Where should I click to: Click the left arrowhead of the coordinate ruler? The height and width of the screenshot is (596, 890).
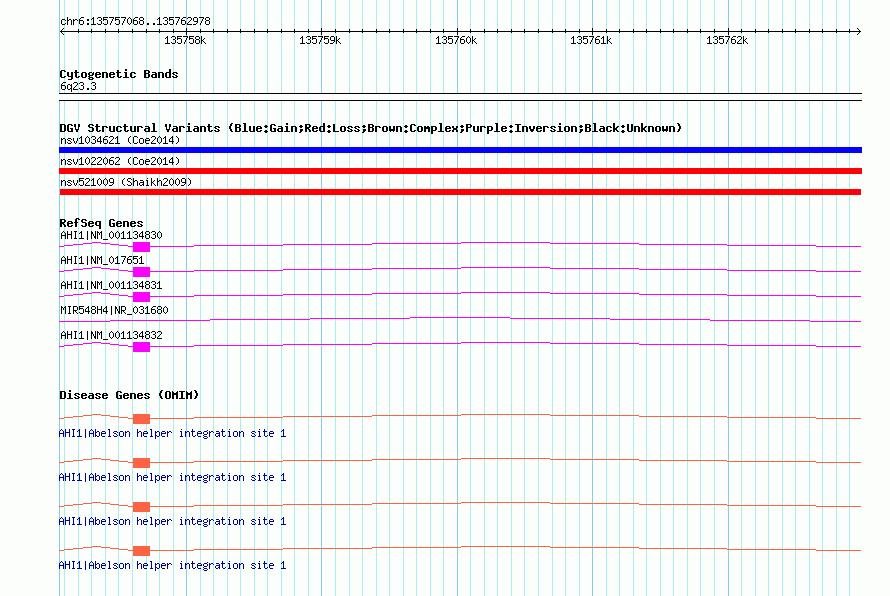coord(62,32)
